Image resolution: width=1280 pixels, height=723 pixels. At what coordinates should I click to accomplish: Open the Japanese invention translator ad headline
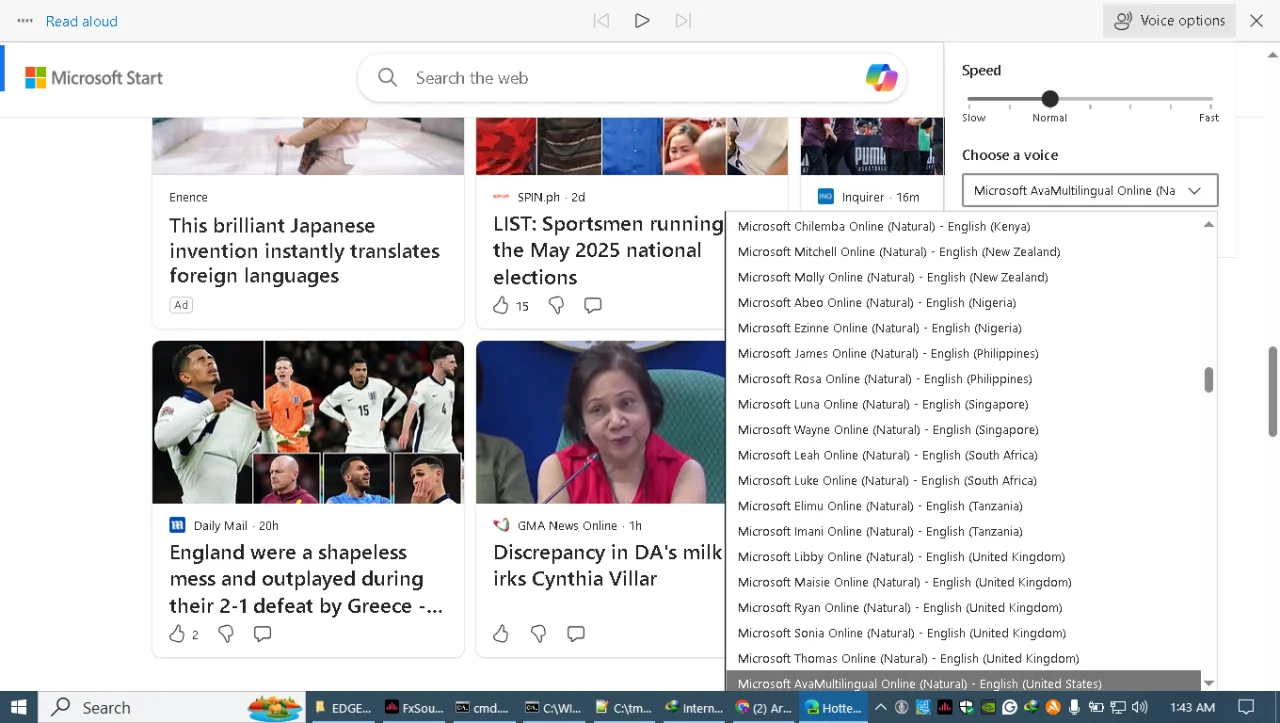(304, 251)
